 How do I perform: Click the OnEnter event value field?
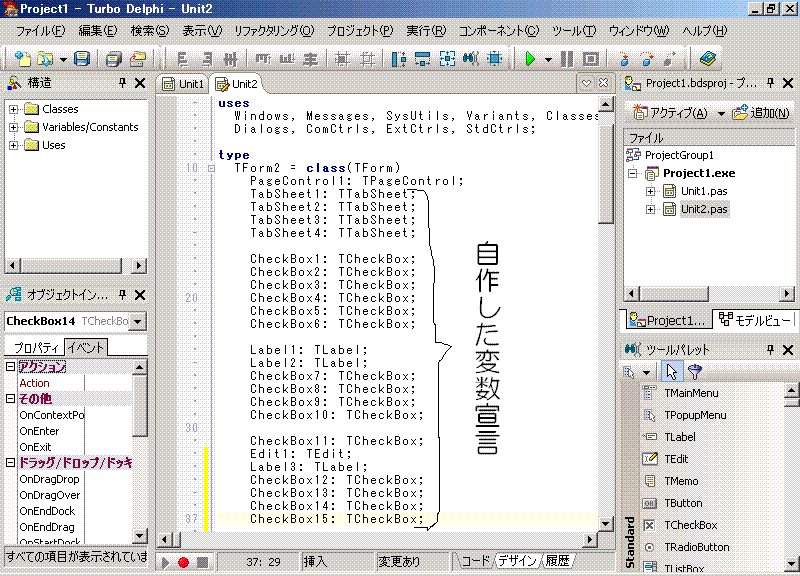pyautogui.click(x=108, y=431)
